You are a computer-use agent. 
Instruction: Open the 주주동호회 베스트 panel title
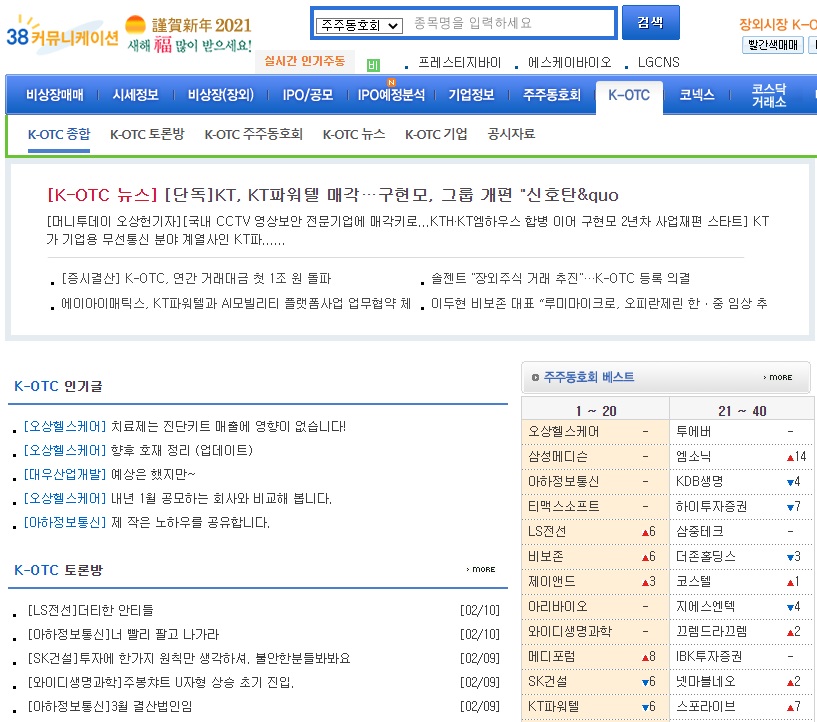coord(589,377)
